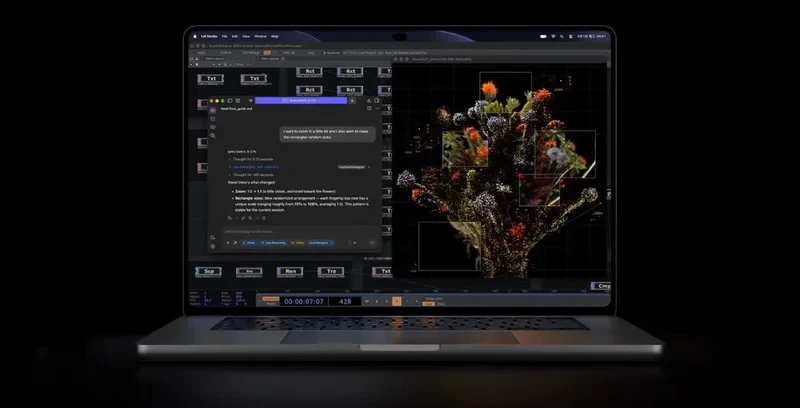800x408 pixels.
Task: Click the user message bubble about zooming in
Action: point(328,134)
